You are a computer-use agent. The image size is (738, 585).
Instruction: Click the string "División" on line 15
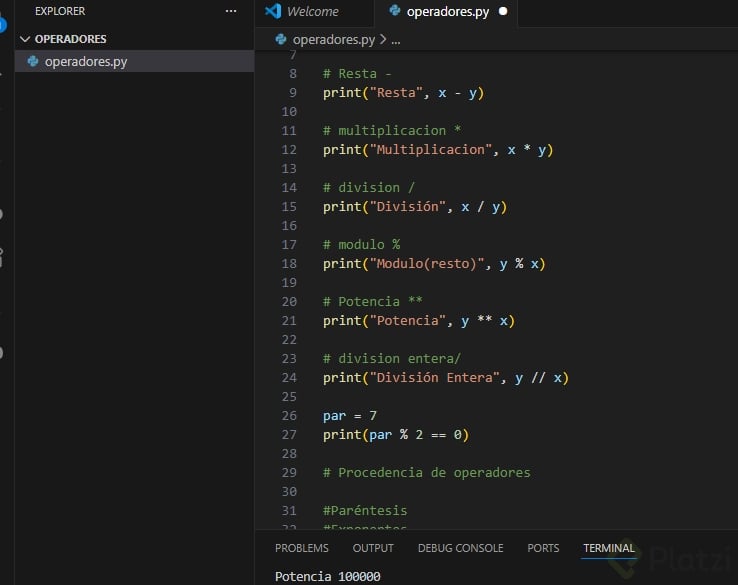pos(408,207)
